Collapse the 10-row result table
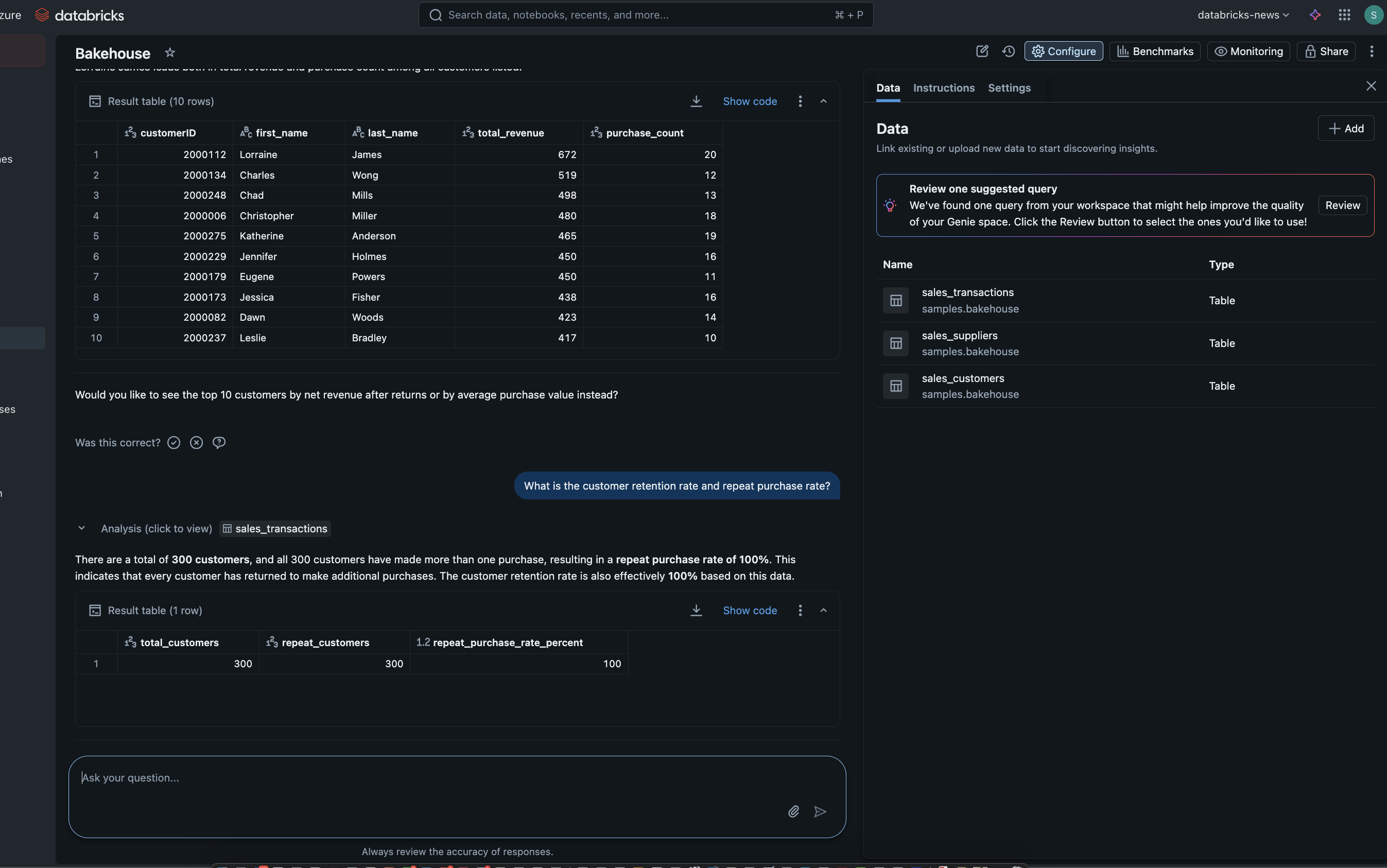 (824, 101)
